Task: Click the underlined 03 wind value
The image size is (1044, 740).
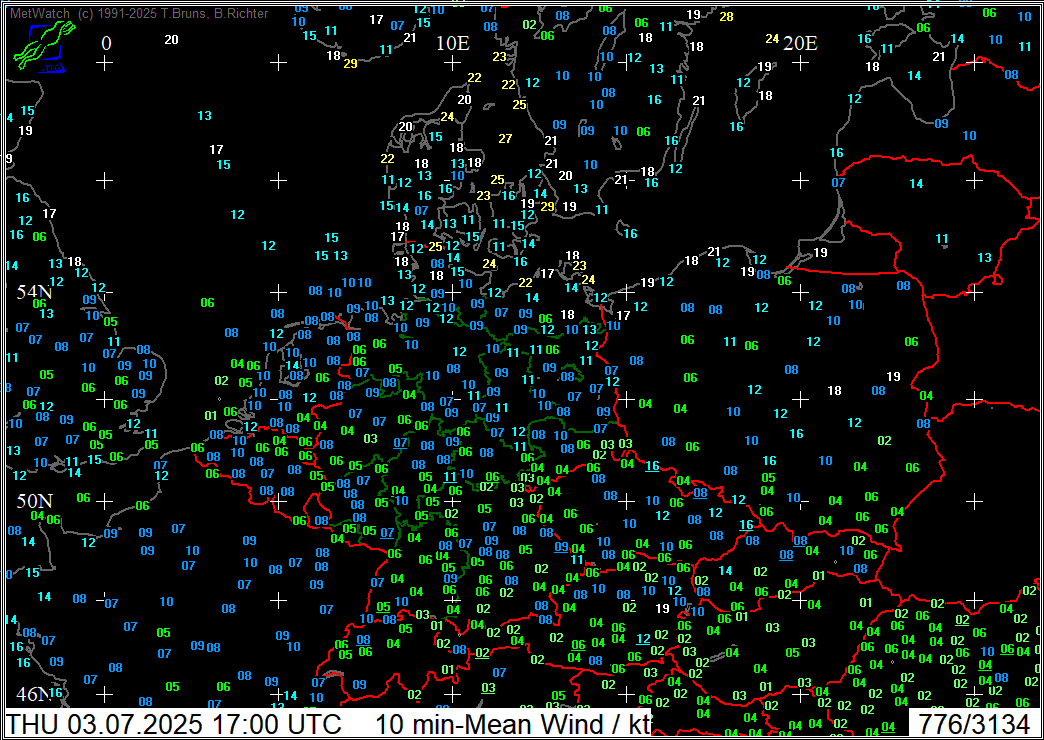Action: [x=489, y=687]
